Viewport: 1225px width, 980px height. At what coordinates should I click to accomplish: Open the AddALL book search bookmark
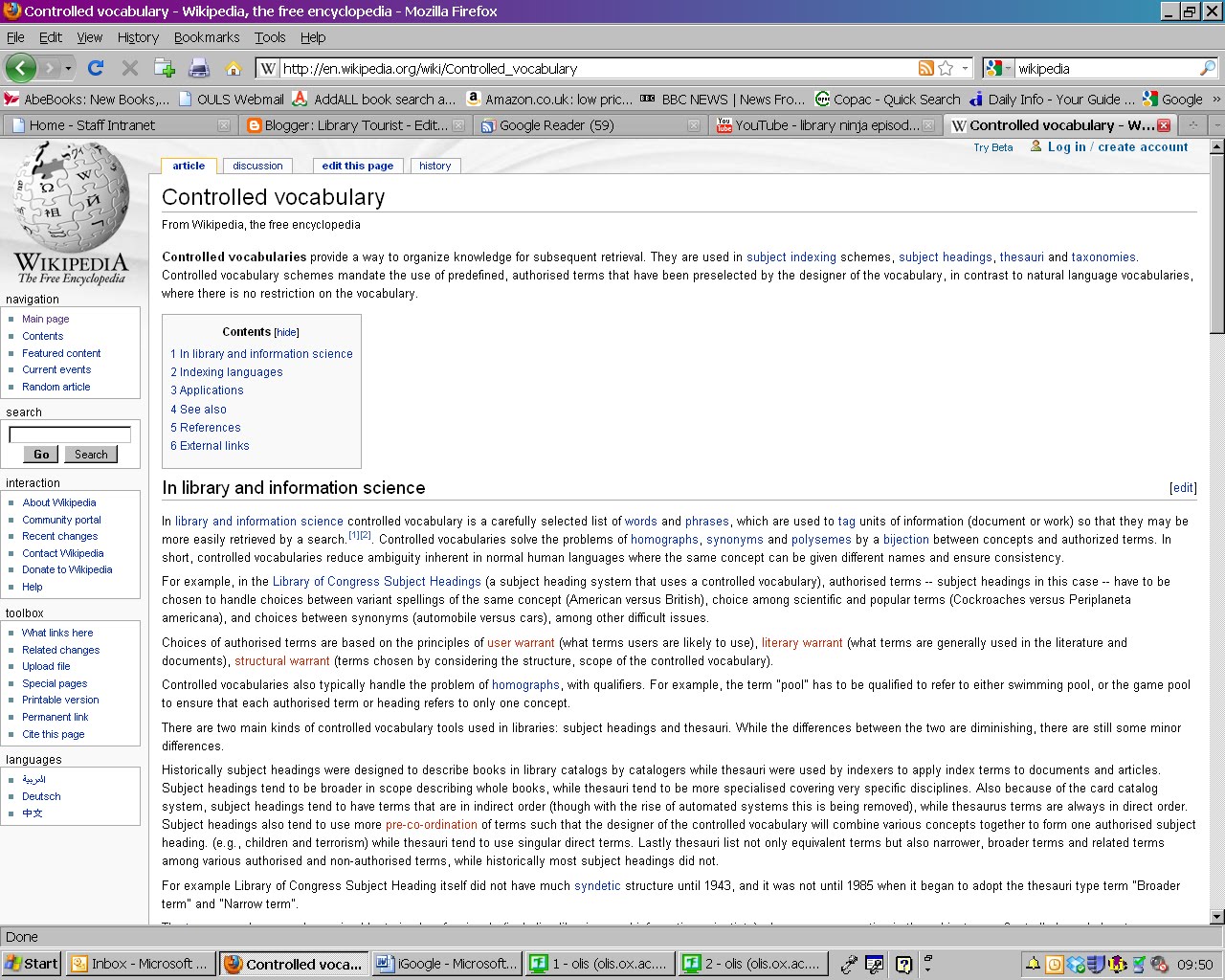pos(374,99)
